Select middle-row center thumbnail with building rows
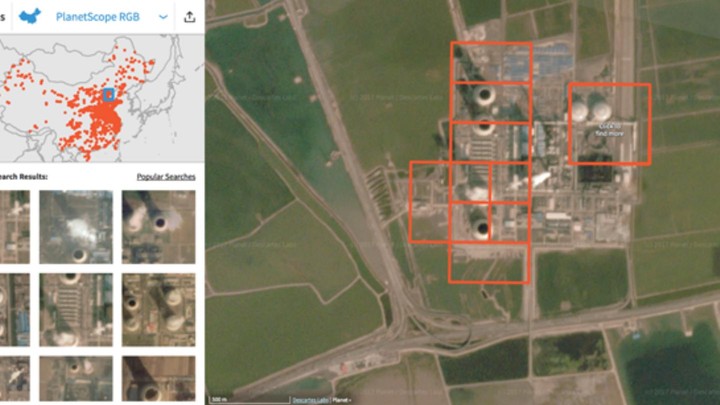Screen dimensions: 720x405 click(76, 310)
